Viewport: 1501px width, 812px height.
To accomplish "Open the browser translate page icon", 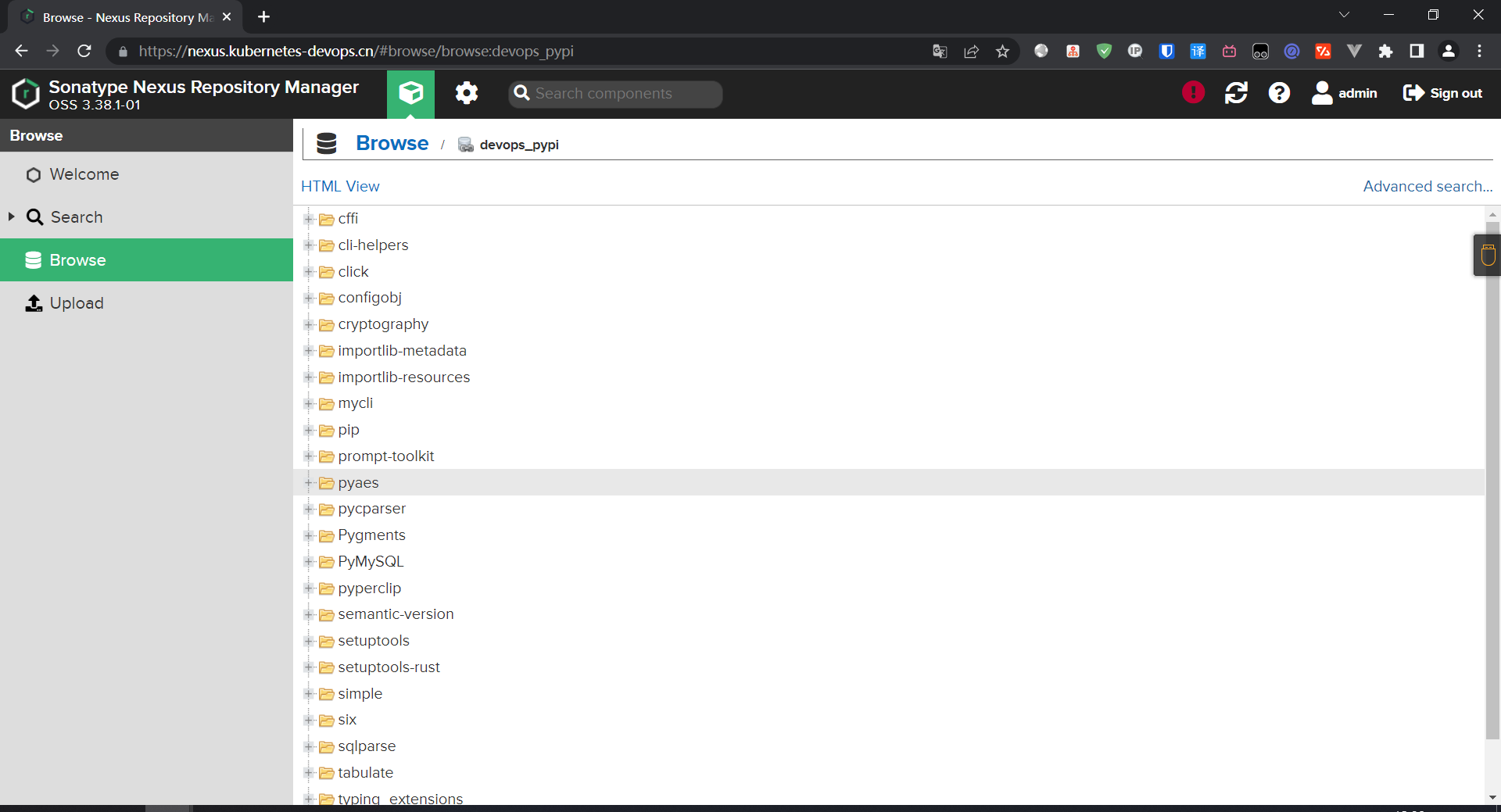I will tap(940, 52).
